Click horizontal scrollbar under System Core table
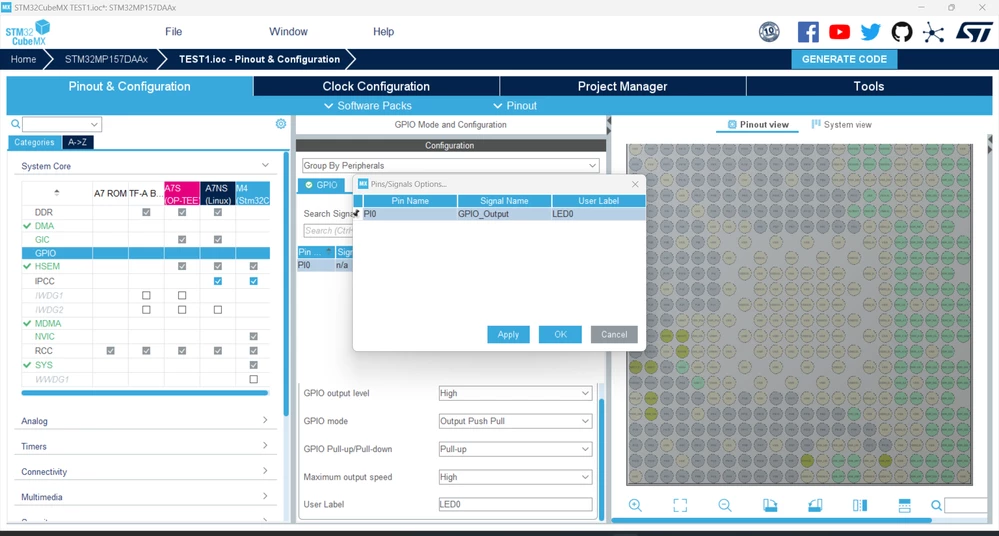999x536 pixels. 145,393
